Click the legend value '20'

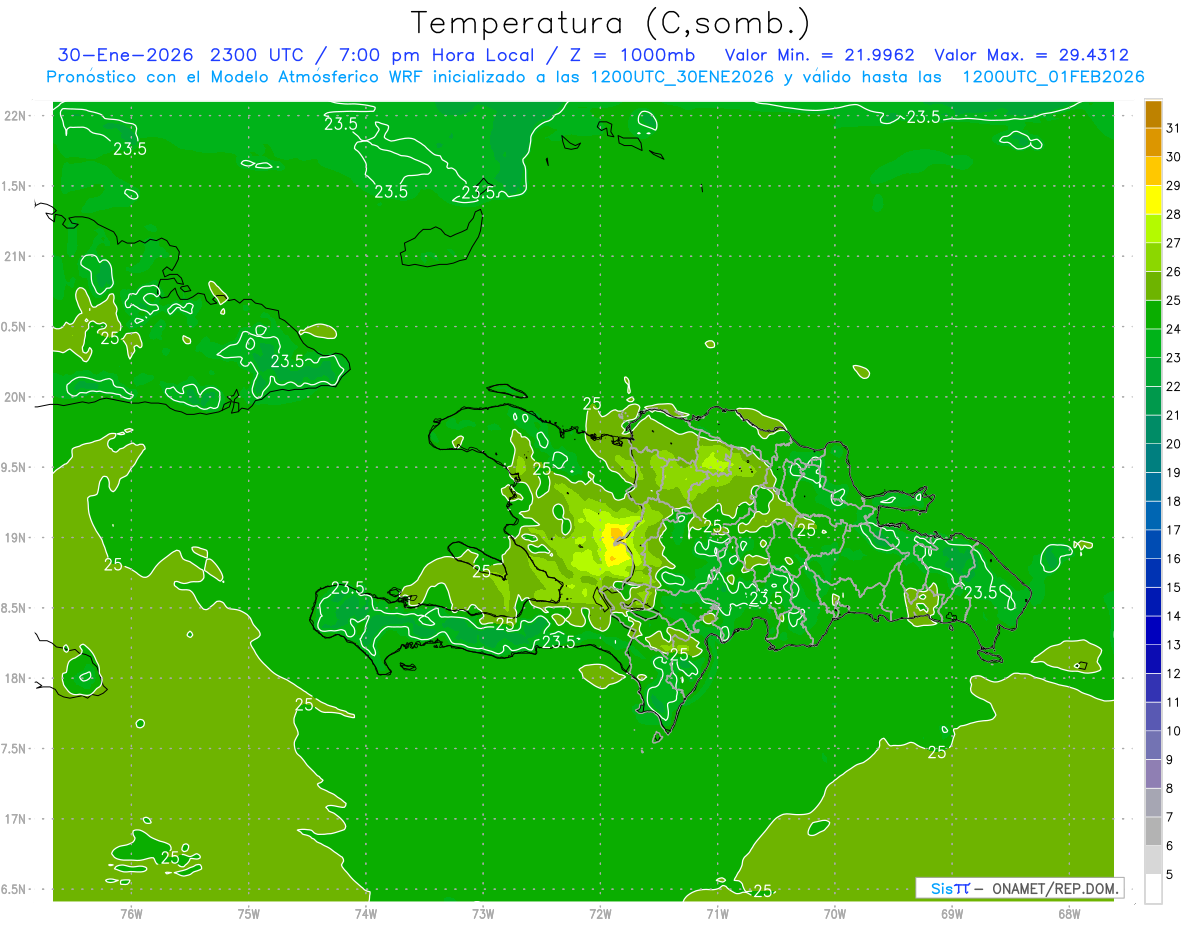[1173, 444]
